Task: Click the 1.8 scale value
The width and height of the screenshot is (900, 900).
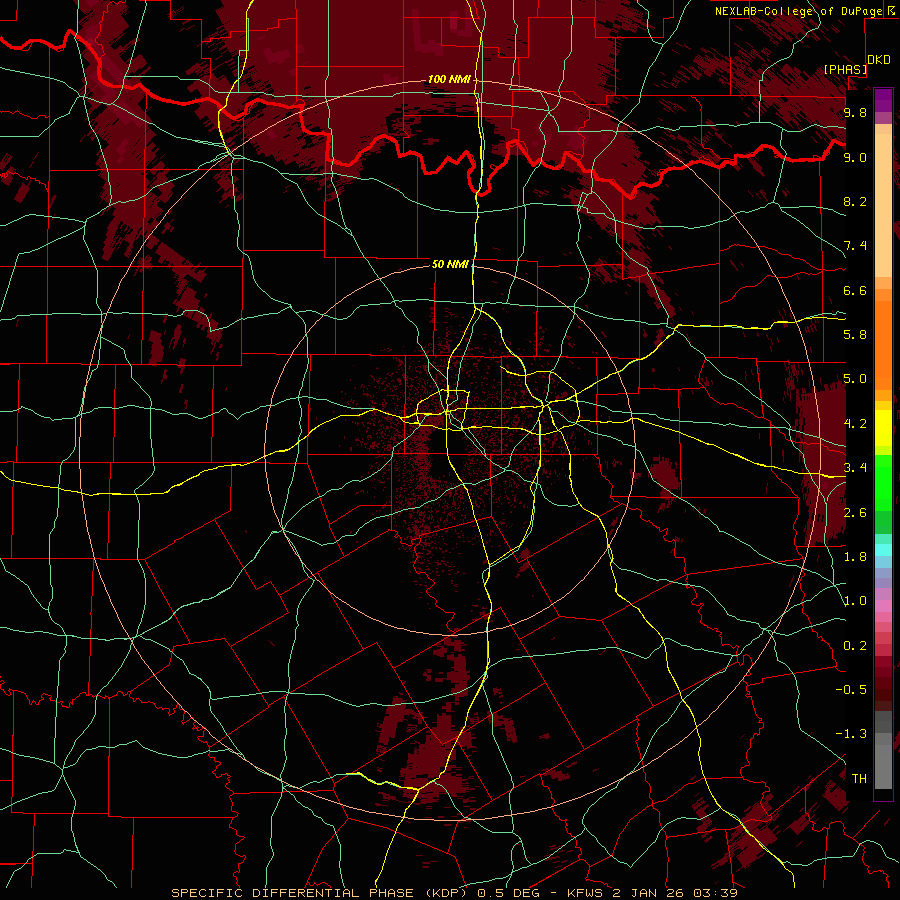Action: (x=855, y=557)
